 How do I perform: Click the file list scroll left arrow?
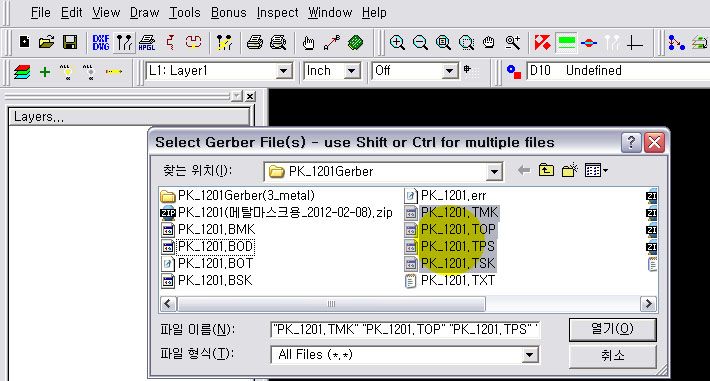click(x=168, y=304)
